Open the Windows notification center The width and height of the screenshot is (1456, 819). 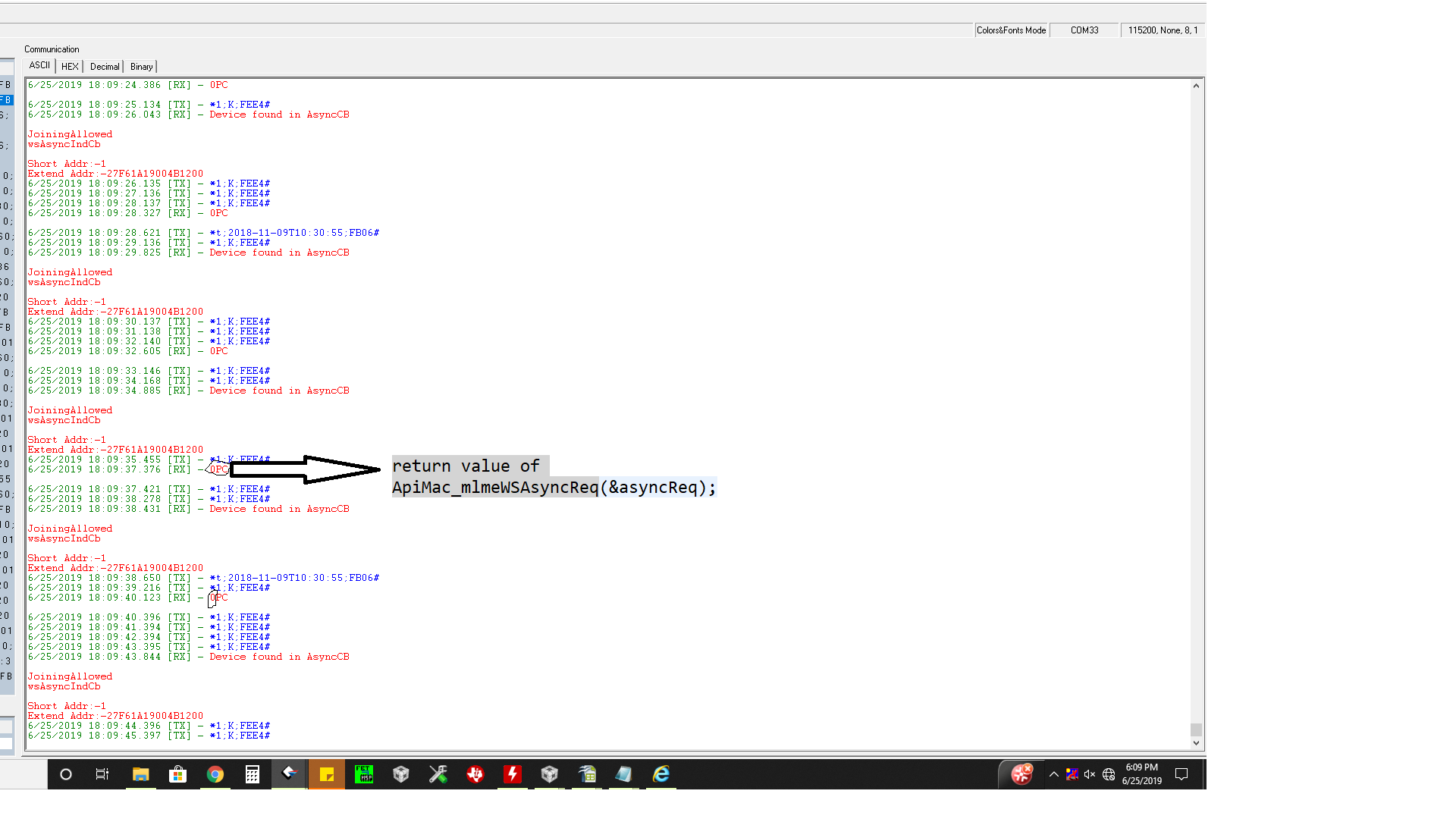(1181, 774)
